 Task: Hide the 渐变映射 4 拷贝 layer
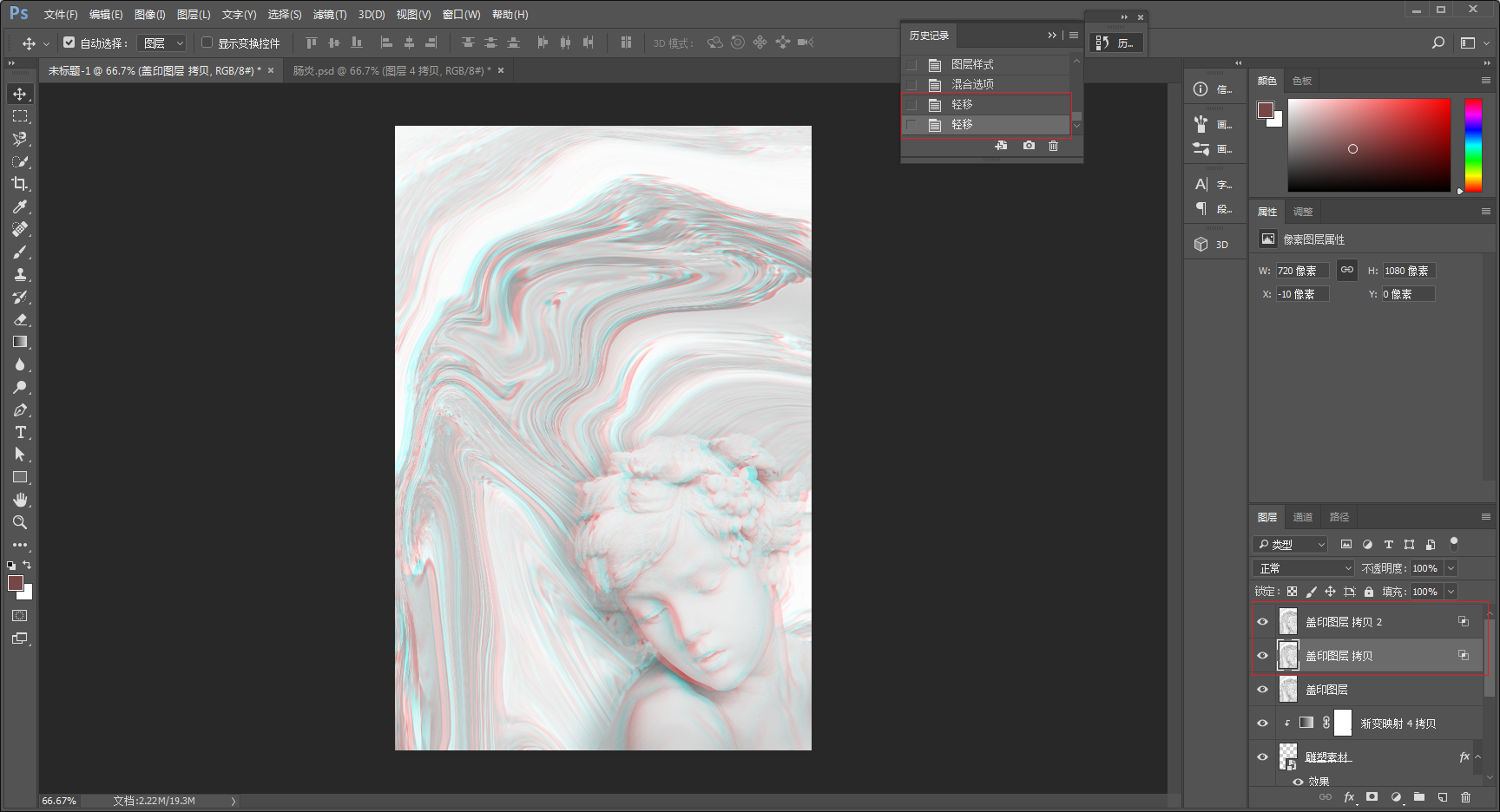click(1263, 724)
